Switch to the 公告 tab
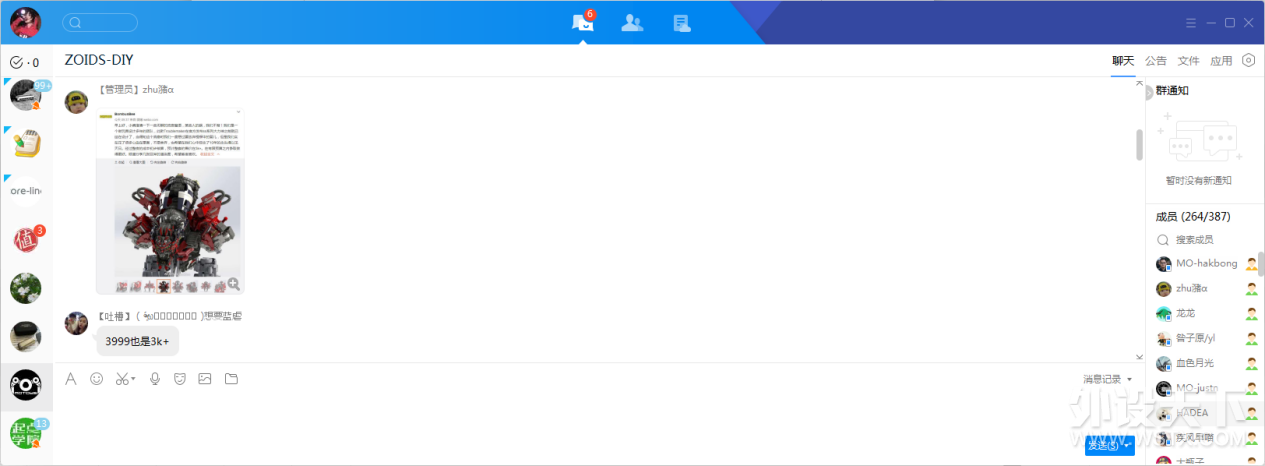This screenshot has width=1265, height=466. coord(1156,61)
